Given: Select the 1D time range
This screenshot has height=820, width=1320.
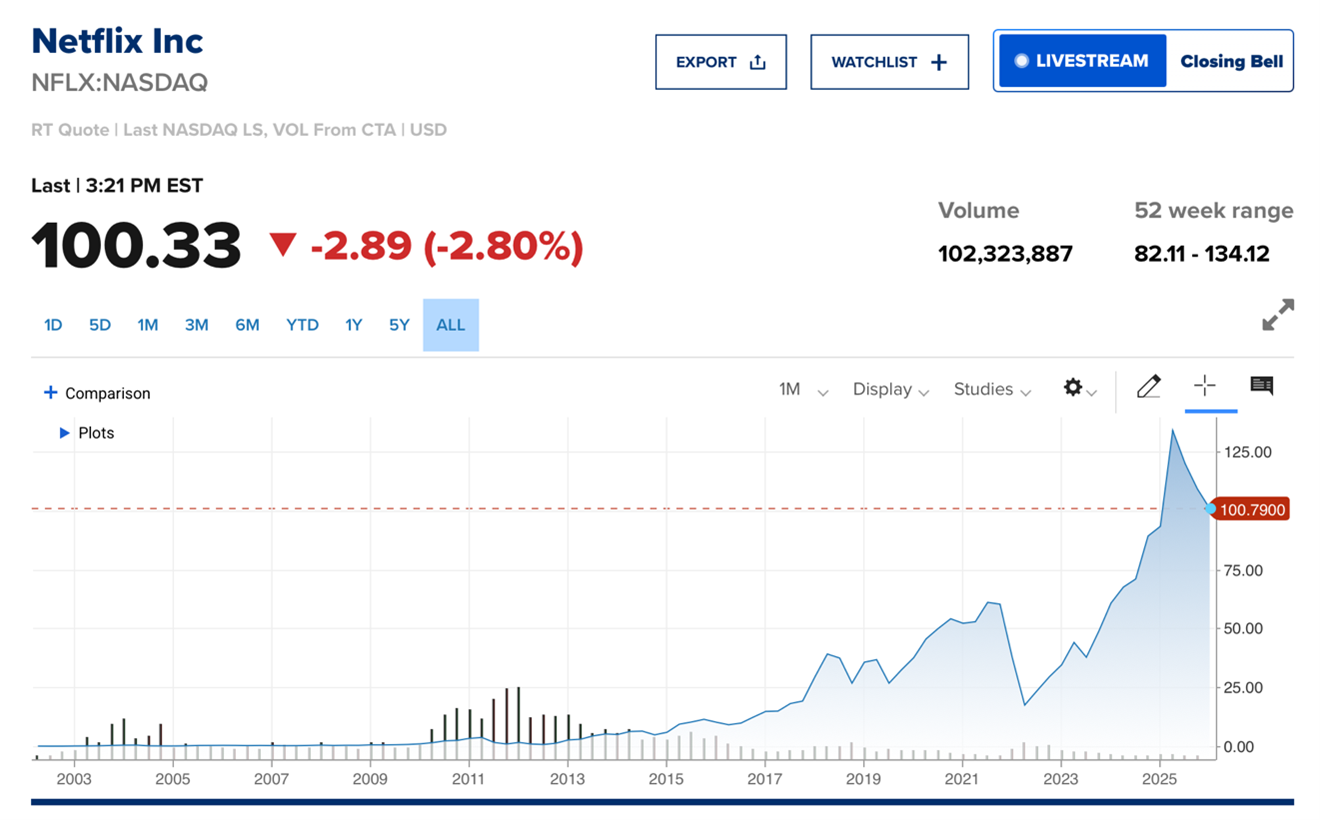Looking at the screenshot, I should point(53,325).
